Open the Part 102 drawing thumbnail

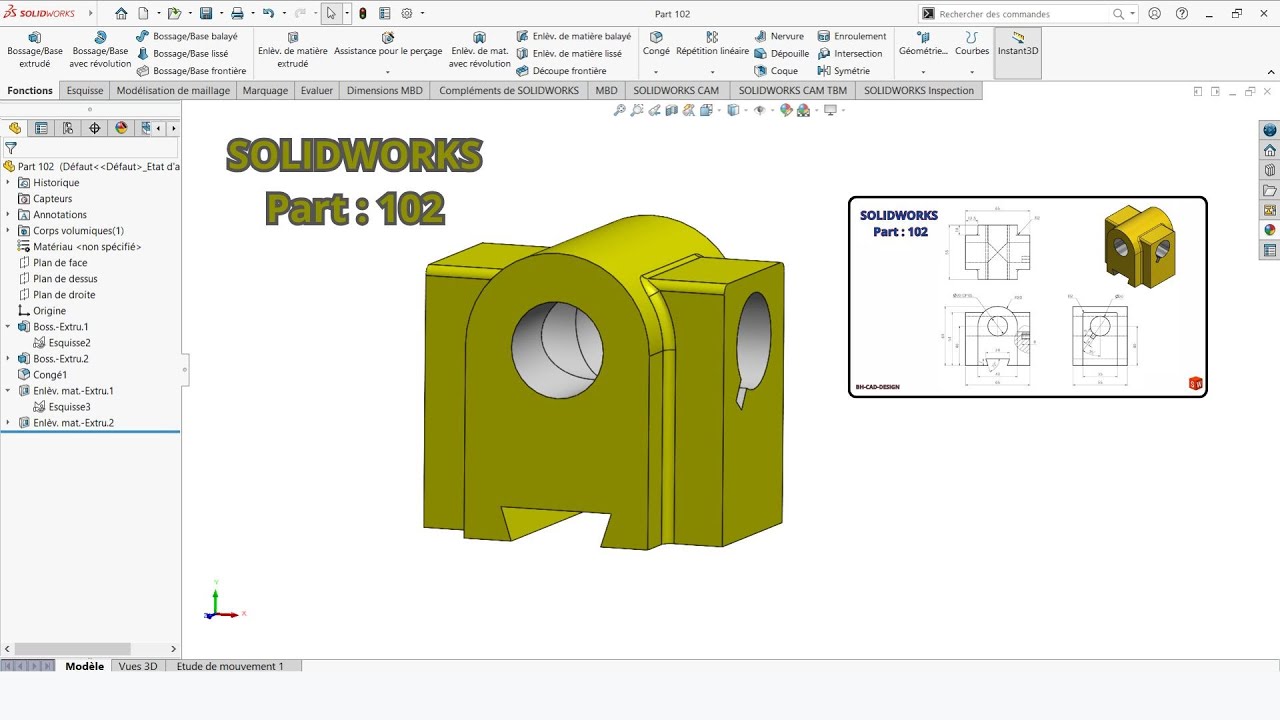point(1028,297)
